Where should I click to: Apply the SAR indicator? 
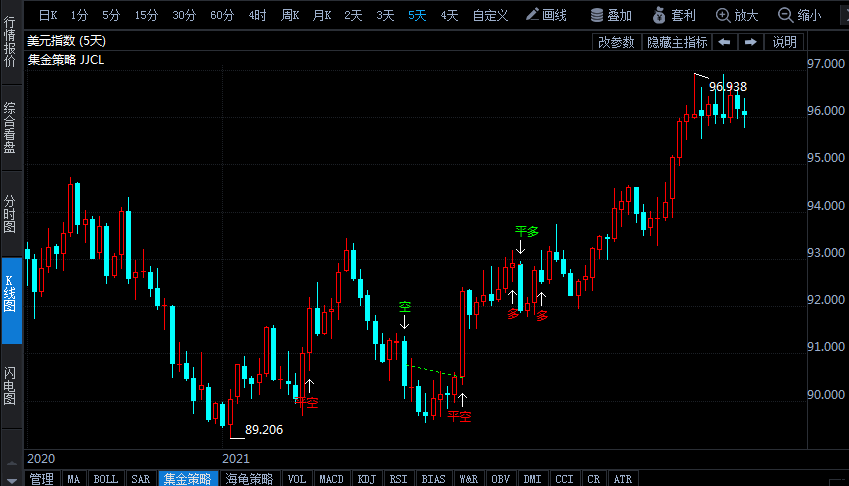click(141, 479)
